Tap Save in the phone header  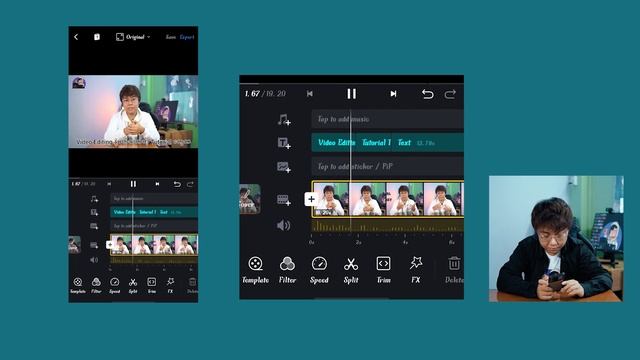[171, 37]
